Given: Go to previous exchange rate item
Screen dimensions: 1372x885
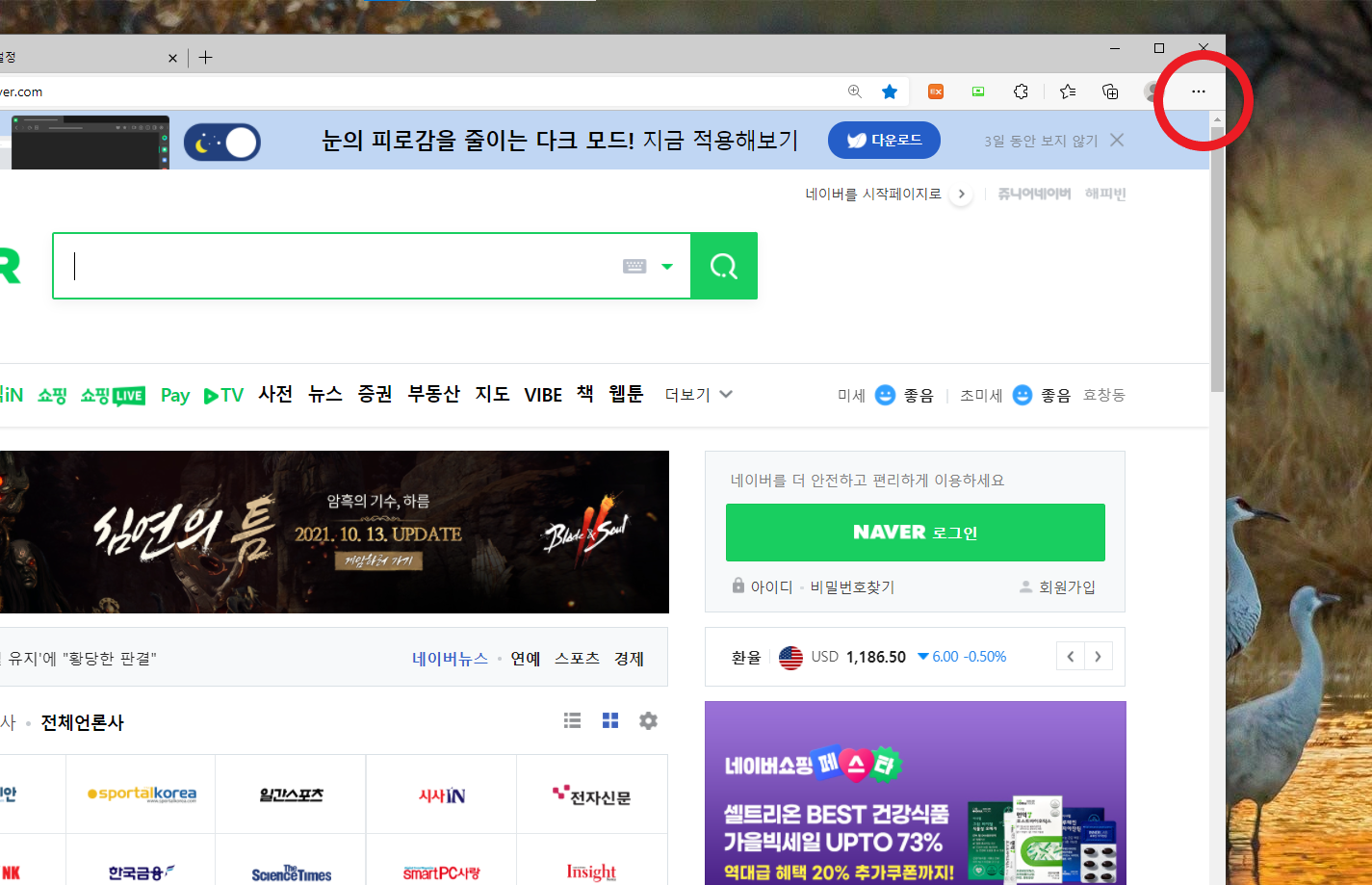Looking at the screenshot, I should tap(1071, 657).
